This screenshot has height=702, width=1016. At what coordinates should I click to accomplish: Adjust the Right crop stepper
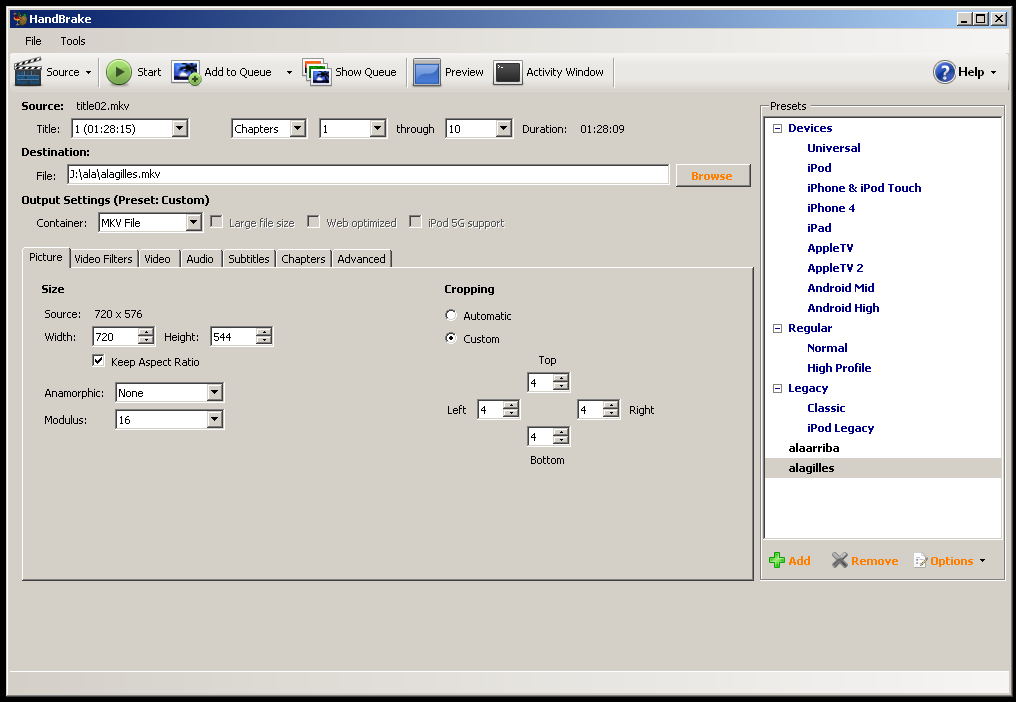(x=611, y=409)
